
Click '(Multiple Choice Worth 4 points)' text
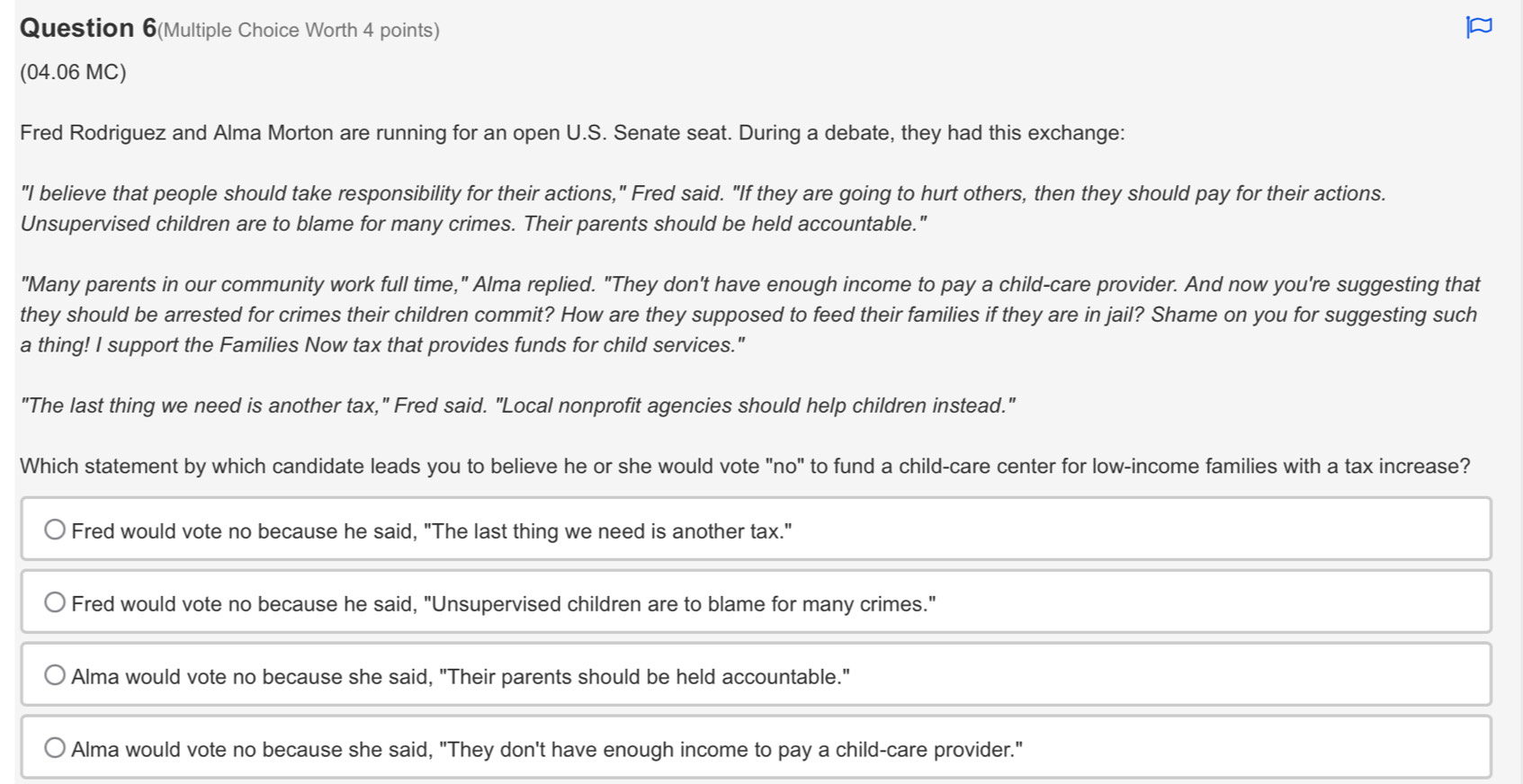pyautogui.click(x=299, y=31)
